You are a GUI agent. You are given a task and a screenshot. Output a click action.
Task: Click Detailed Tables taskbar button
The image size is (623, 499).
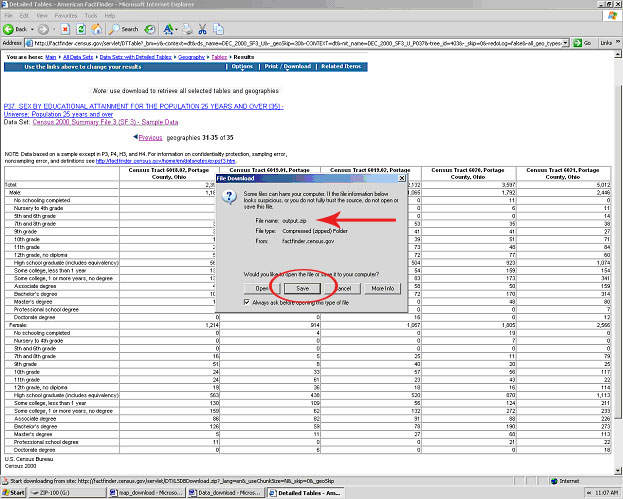tap(305, 493)
